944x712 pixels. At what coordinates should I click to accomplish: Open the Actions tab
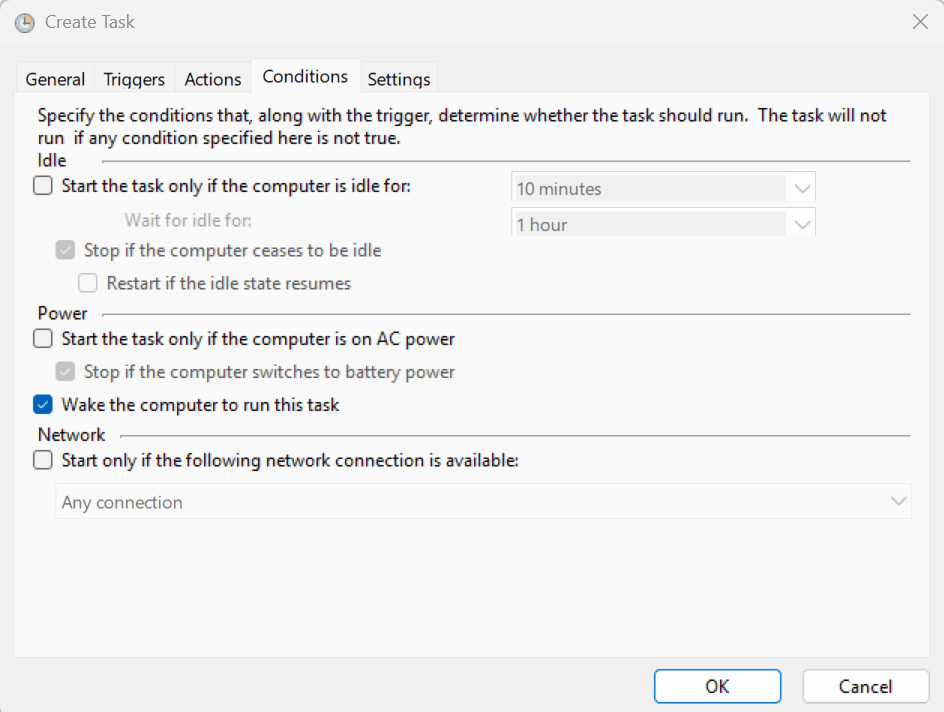pos(212,78)
